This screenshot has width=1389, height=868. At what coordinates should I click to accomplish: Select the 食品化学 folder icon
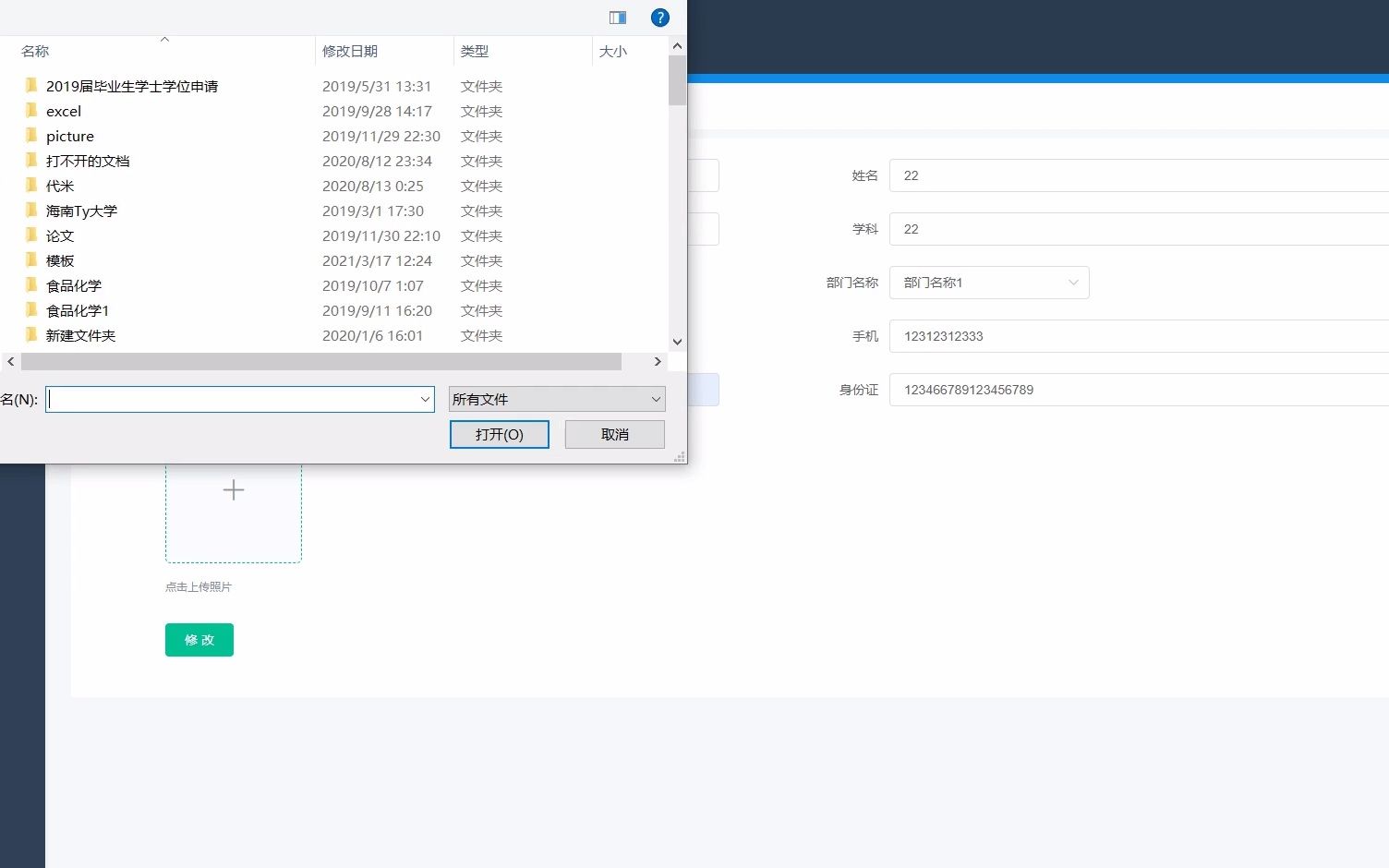point(31,284)
